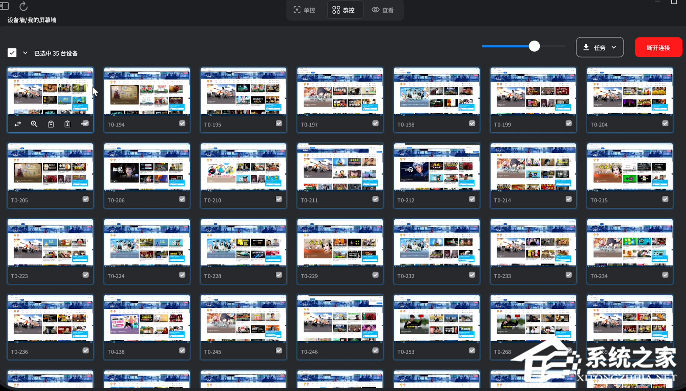
Task: Uncheck the checkbox on device T0-234
Action: pyautogui.click(x=665, y=275)
